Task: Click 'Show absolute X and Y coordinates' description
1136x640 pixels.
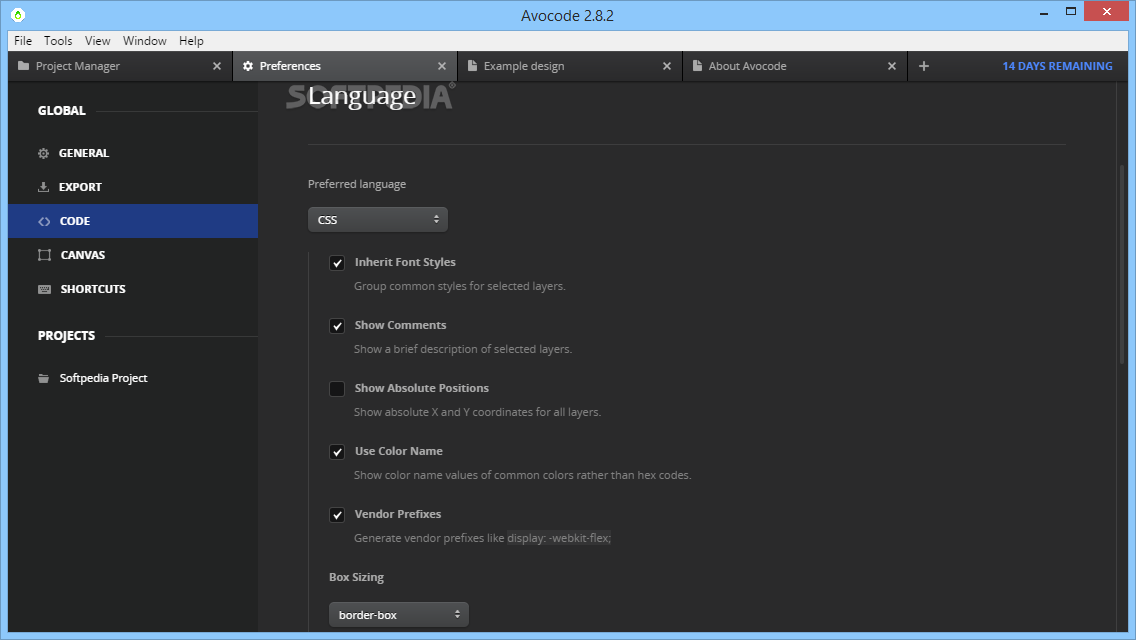Action: pyautogui.click(x=477, y=412)
